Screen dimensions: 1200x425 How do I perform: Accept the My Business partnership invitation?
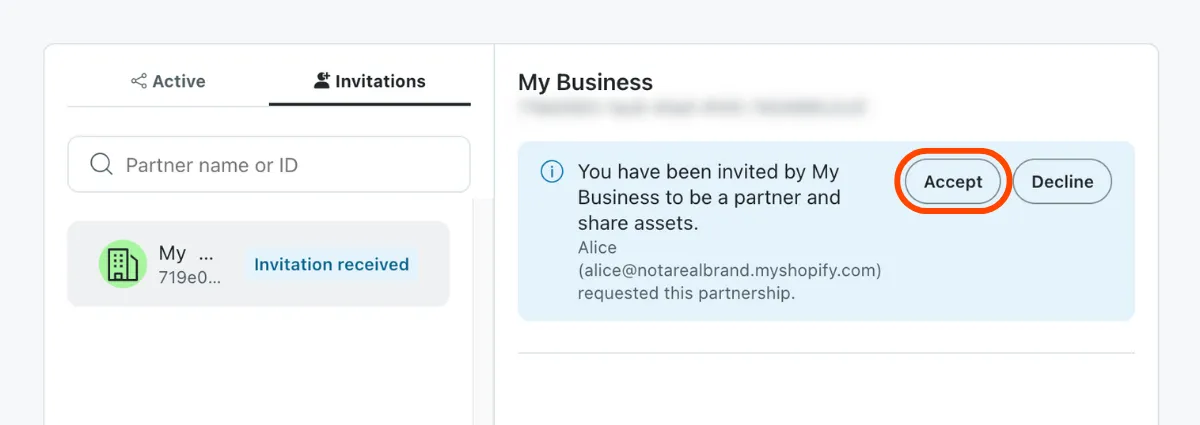[x=953, y=182]
